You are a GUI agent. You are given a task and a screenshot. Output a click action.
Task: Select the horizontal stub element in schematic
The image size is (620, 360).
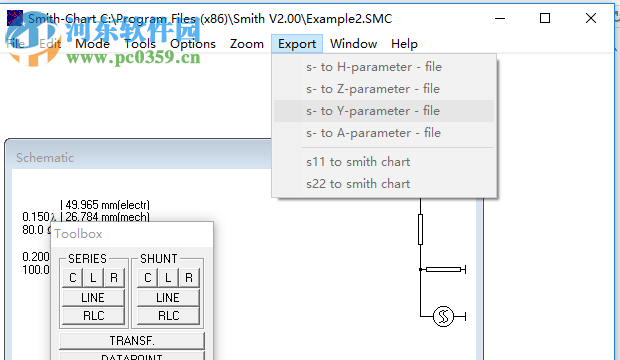[444, 269]
